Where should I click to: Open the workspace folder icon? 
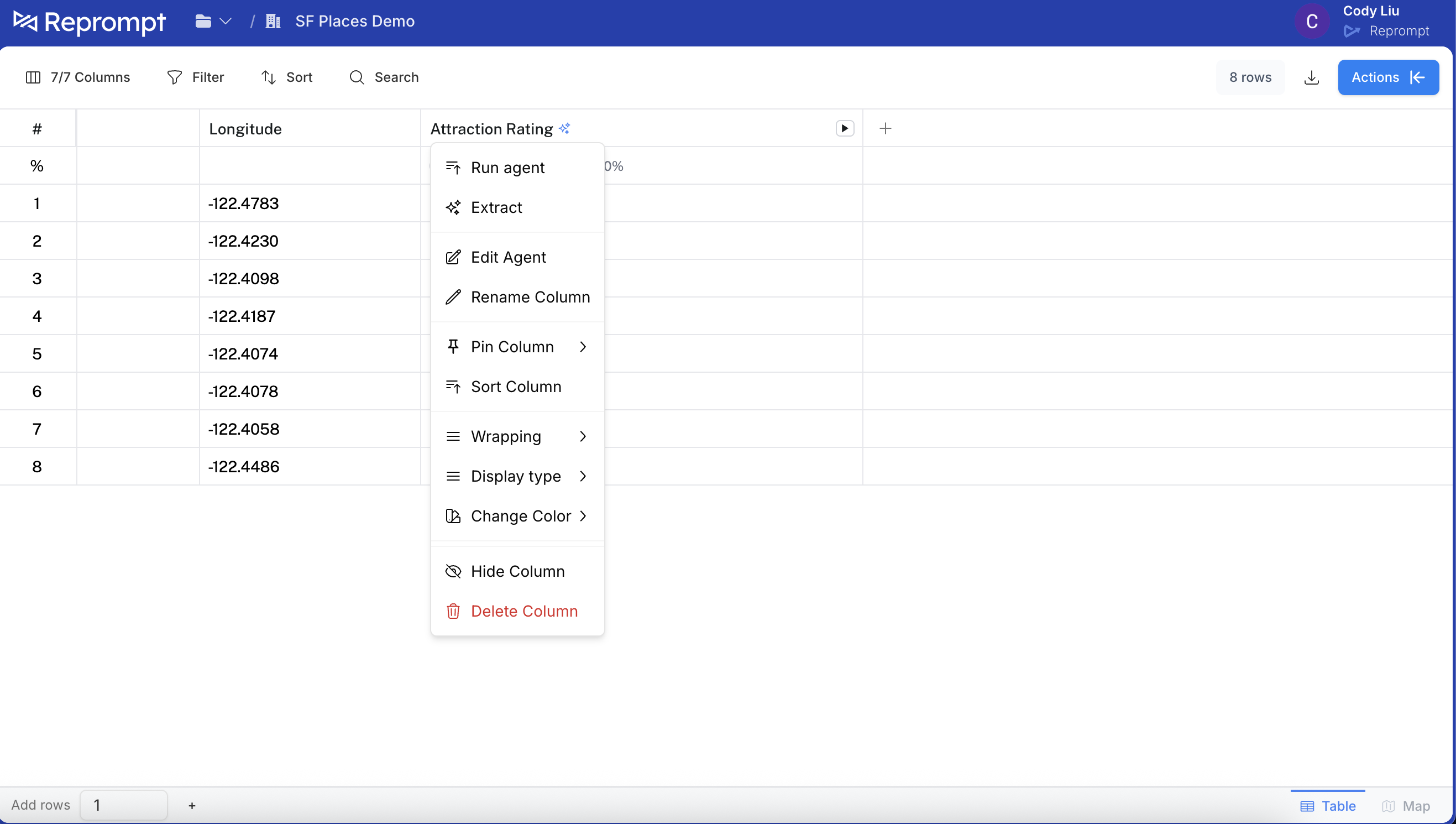[202, 21]
